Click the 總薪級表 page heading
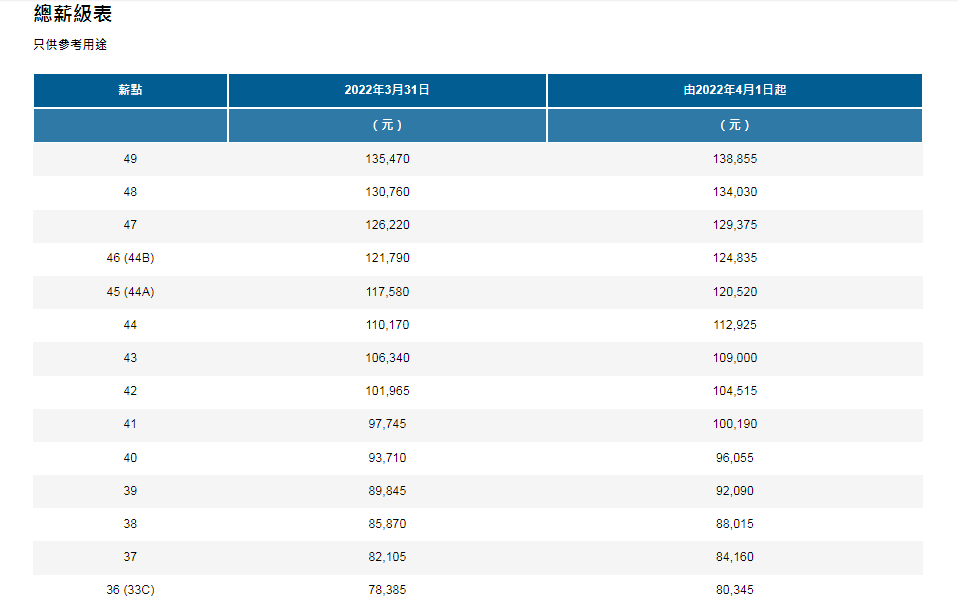Screen dimensions: 958x608 (73, 14)
